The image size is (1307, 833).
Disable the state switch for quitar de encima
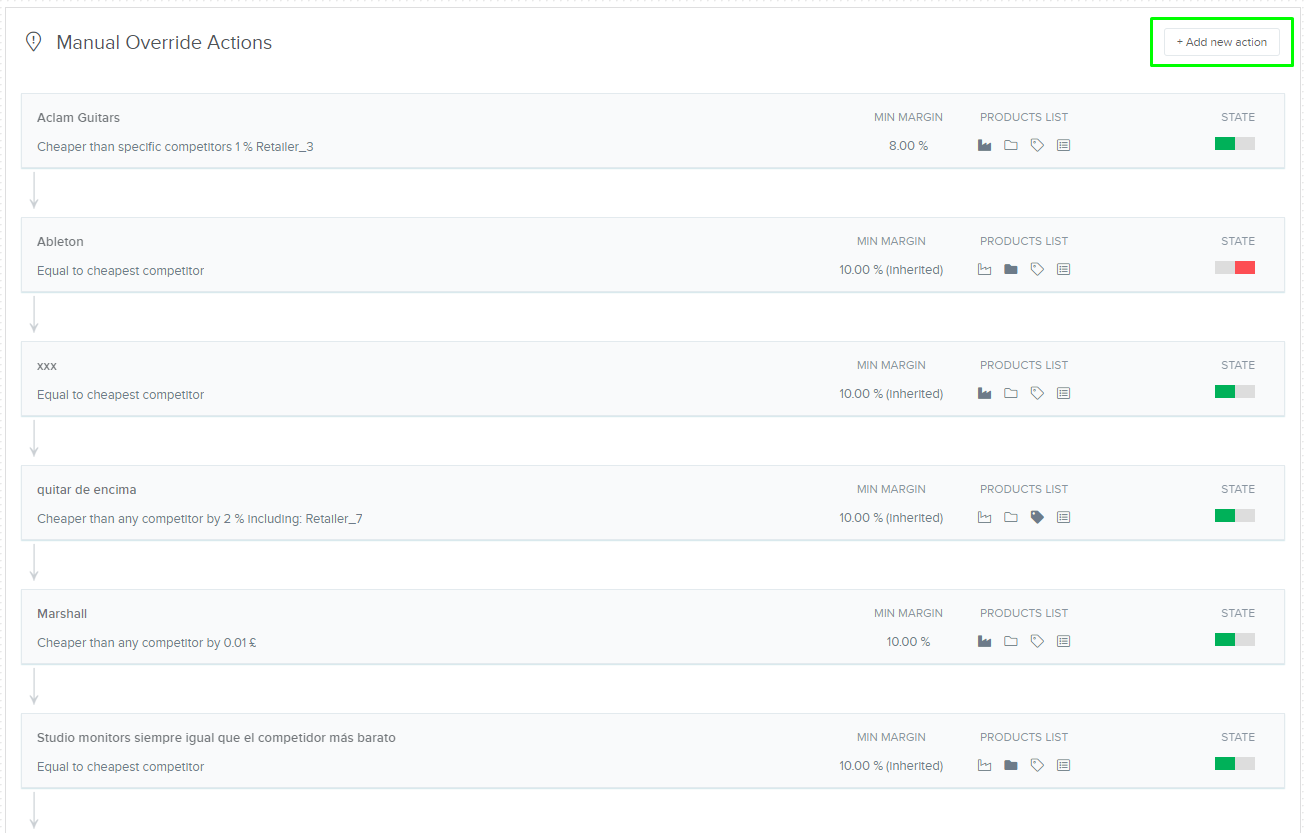click(x=1235, y=515)
